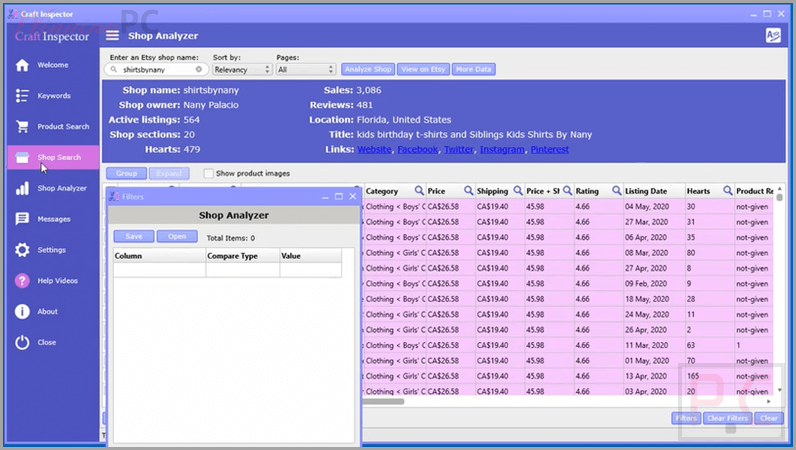The width and height of the screenshot is (796, 450).
Task: Select the hearts cell showing 165
Action: coord(710,376)
